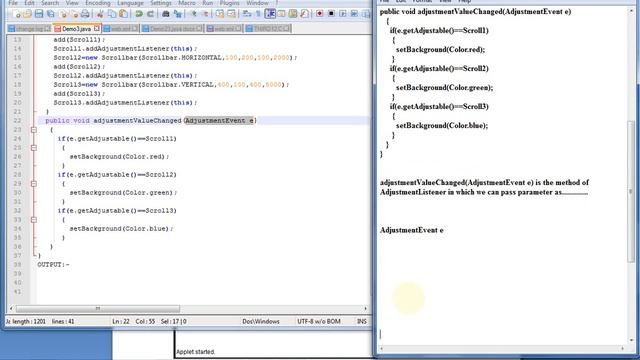
Task: Click the Notepad window scroll-down arrow
Action: point(631,340)
